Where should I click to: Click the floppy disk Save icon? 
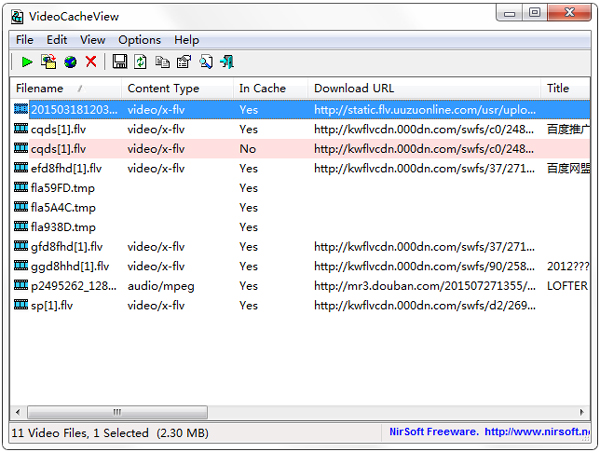coord(120,62)
